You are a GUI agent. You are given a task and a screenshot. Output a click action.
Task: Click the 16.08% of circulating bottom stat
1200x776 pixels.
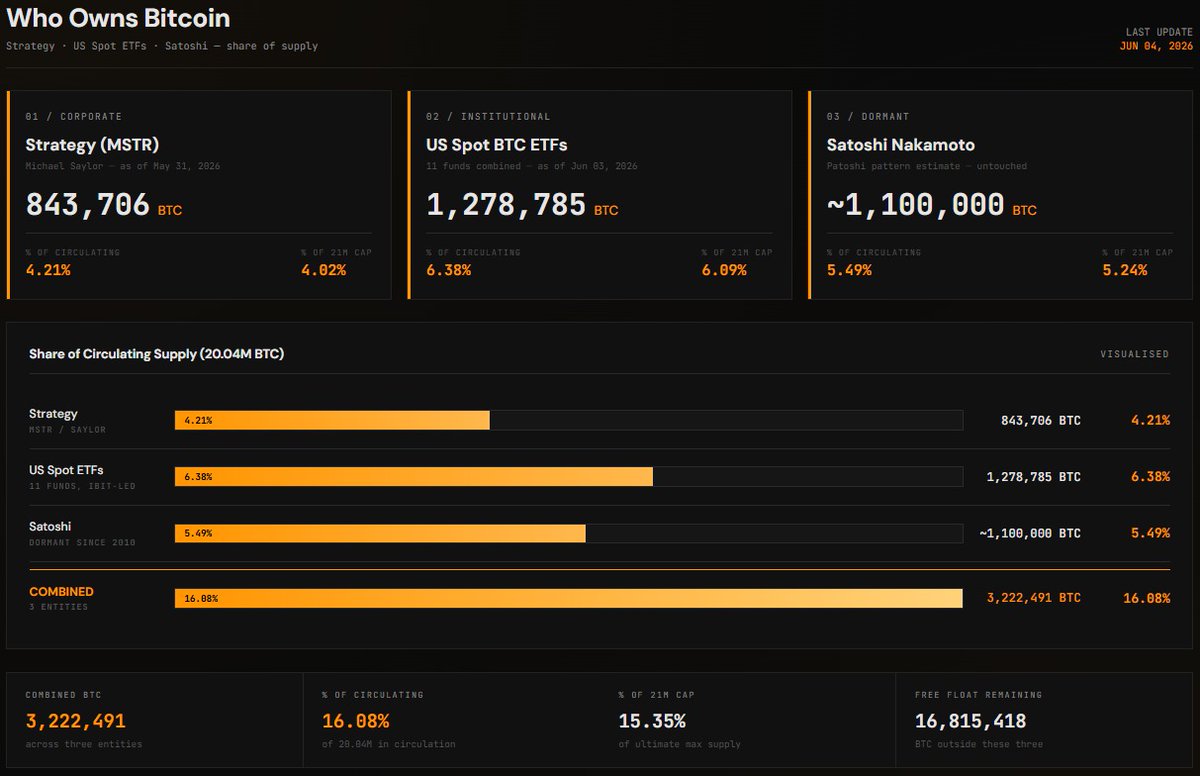point(356,721)
